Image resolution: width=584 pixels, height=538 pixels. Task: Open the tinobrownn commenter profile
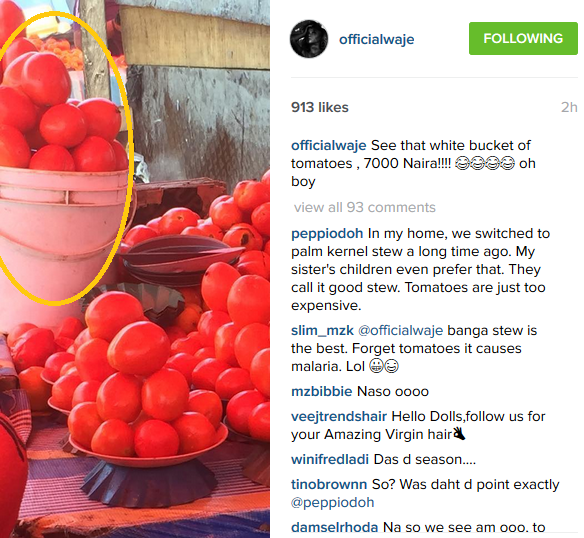[x=329, y=484]
